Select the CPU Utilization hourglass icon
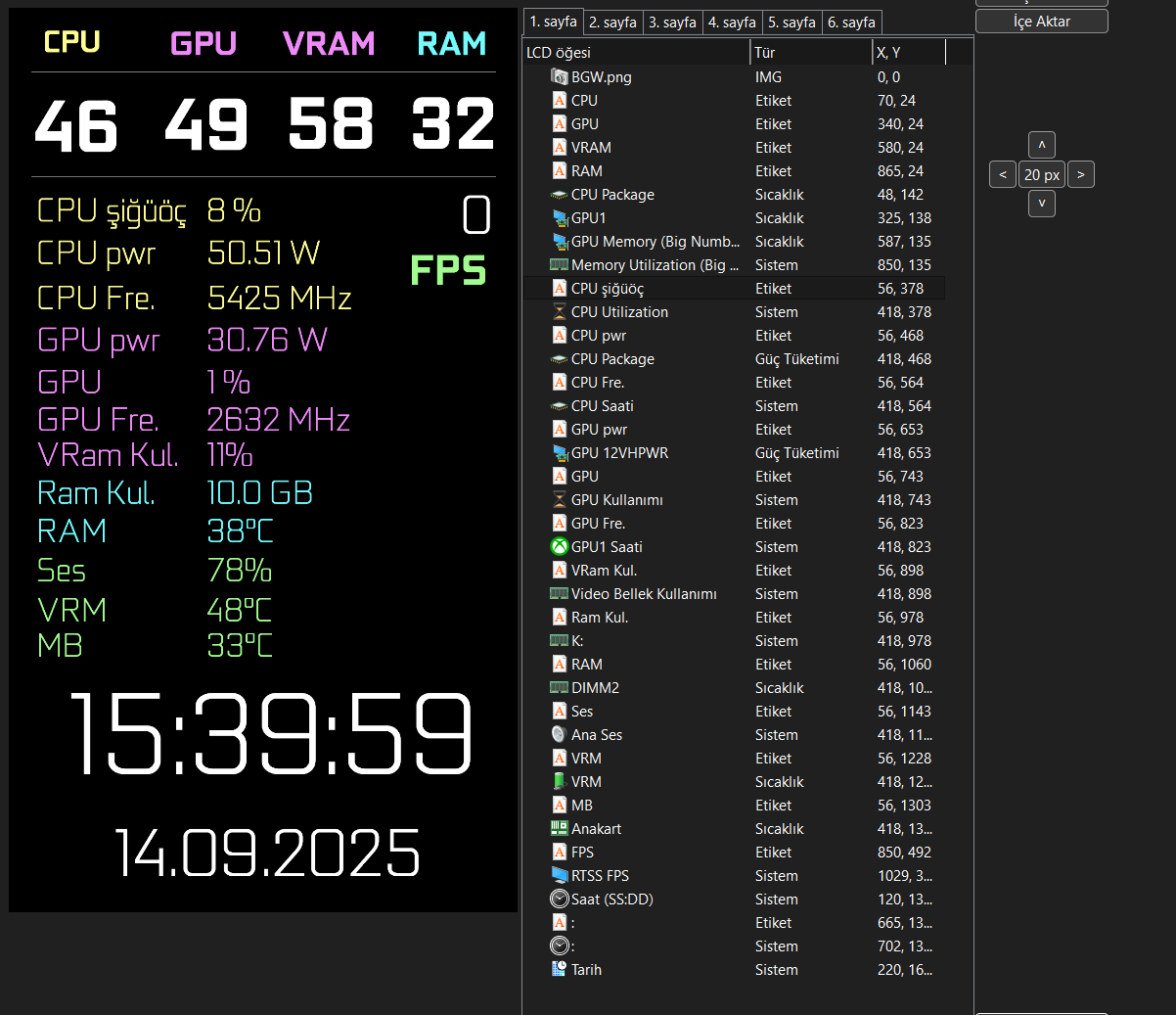Image resolution: width=1176 pixels, height=1015 pixels. tap(560, 311)
